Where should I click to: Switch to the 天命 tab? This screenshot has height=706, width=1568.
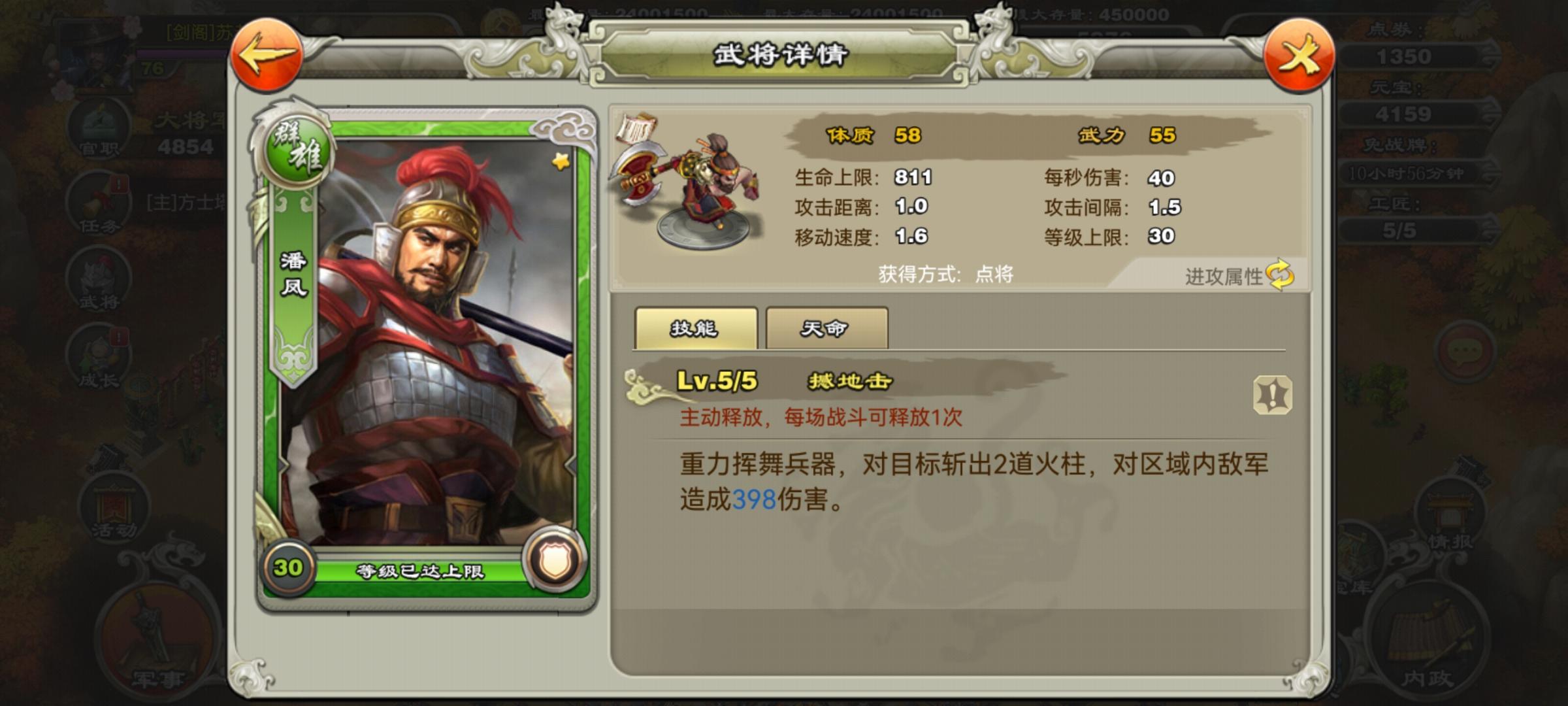click(x=826, y=328)
